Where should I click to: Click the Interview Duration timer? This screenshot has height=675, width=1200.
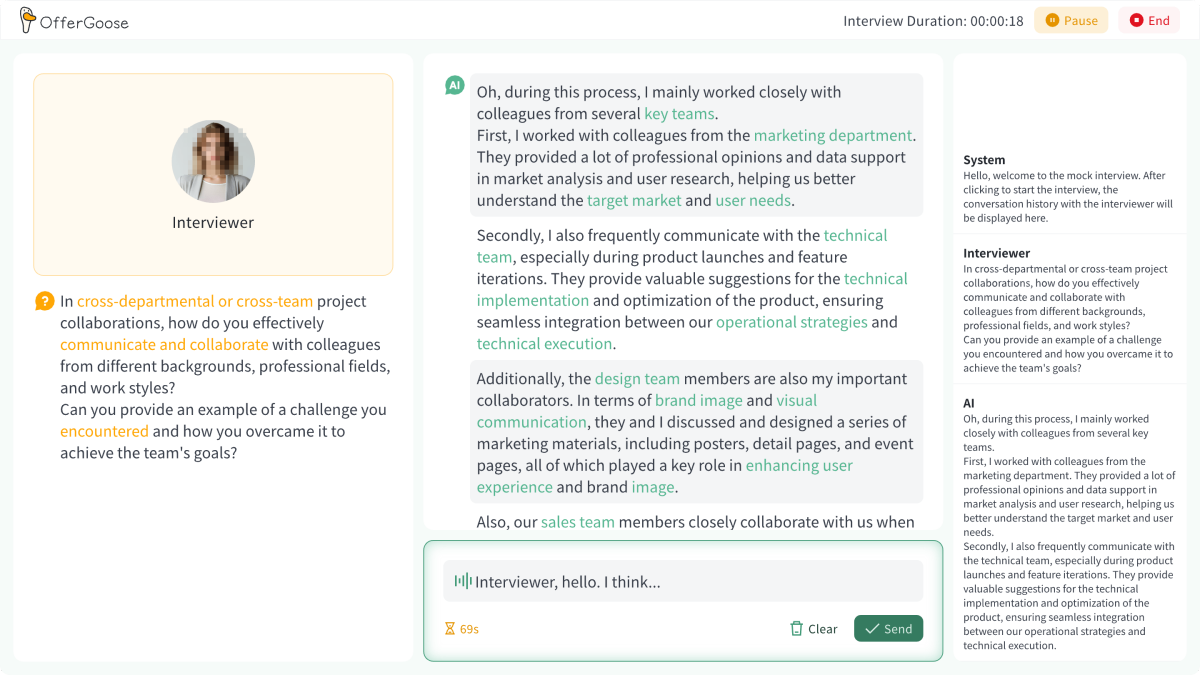932,21
